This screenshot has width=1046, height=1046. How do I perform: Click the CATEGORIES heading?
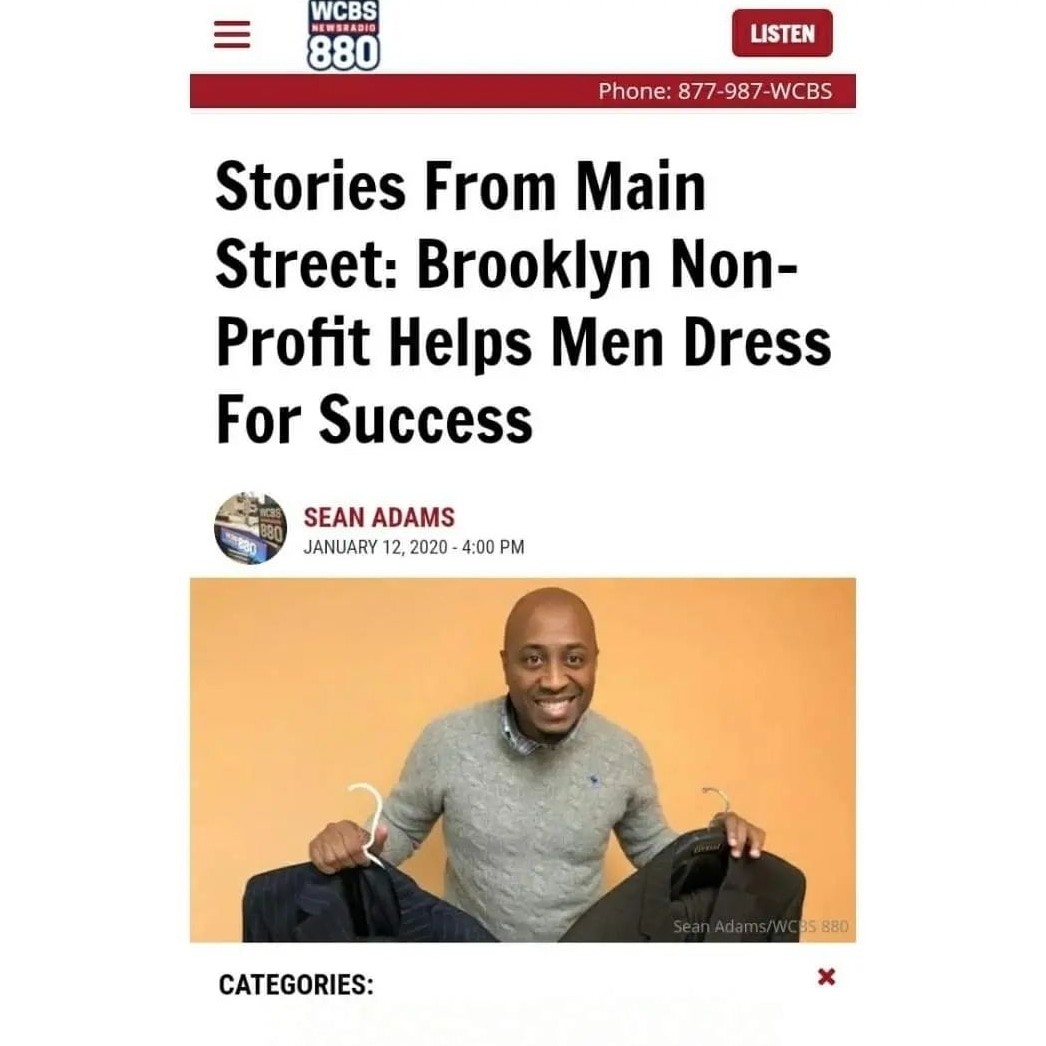(296, 985)
